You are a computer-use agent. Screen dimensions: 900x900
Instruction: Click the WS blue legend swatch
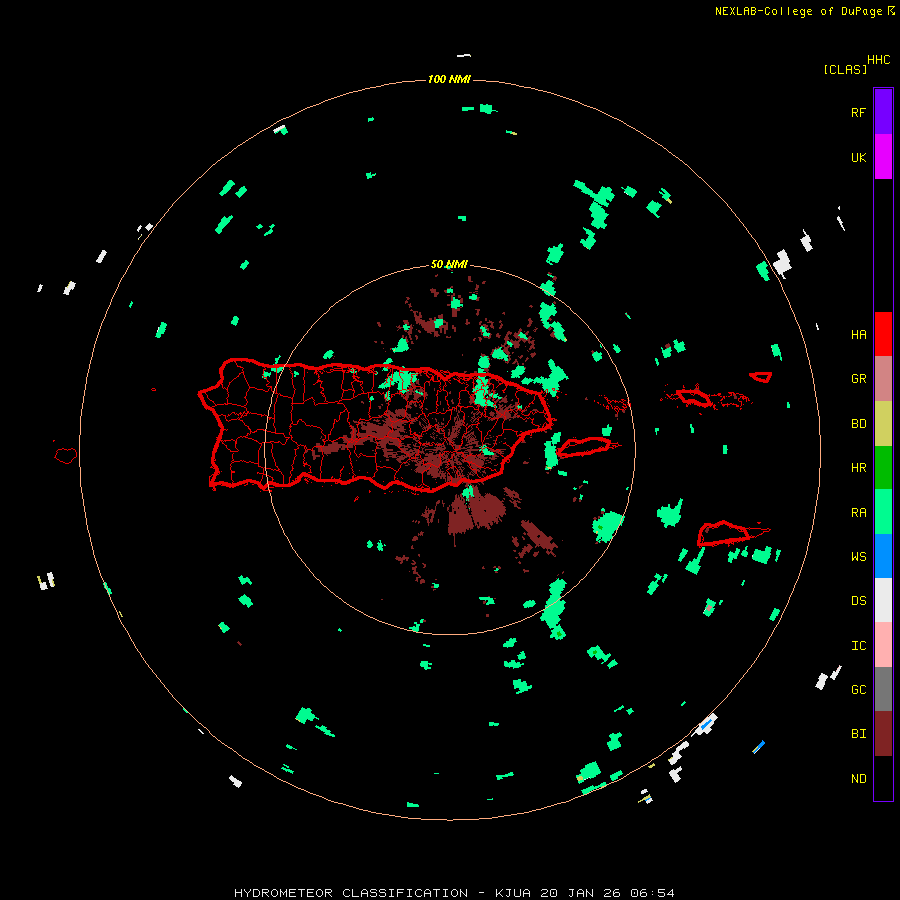click(883, 556)
